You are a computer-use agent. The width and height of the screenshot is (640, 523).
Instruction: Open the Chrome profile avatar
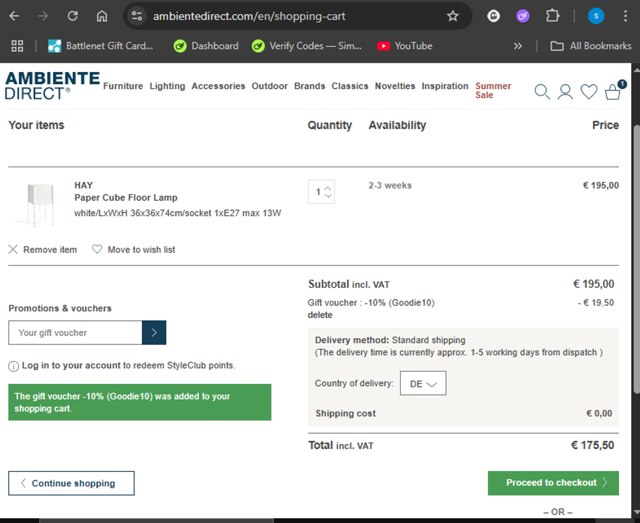point(596,16)
